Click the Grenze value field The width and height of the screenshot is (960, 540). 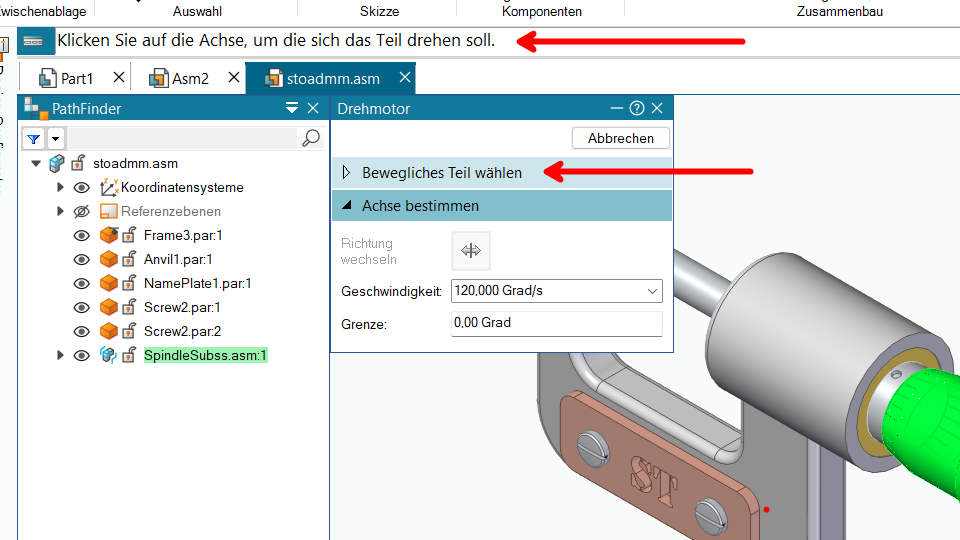click(x=557, y=323)
